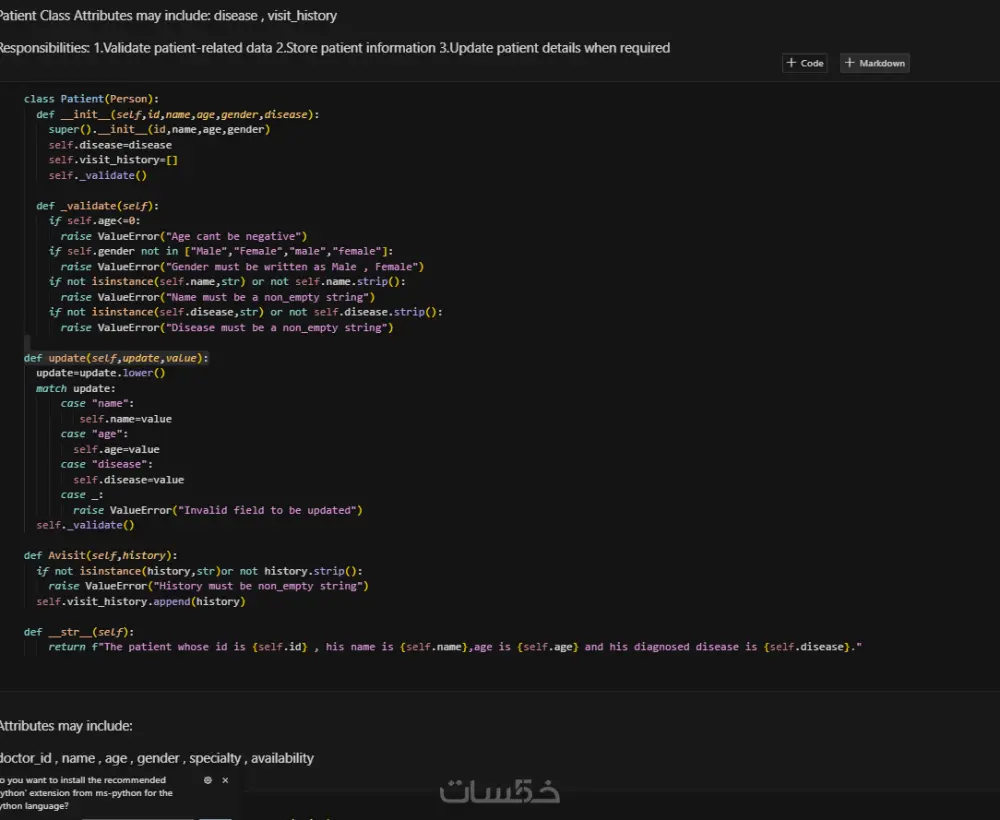Image resolution: width=1000 pixels, height=820 pixels.
Task: Open the notification gear settings icon
Action: point(207,780)
